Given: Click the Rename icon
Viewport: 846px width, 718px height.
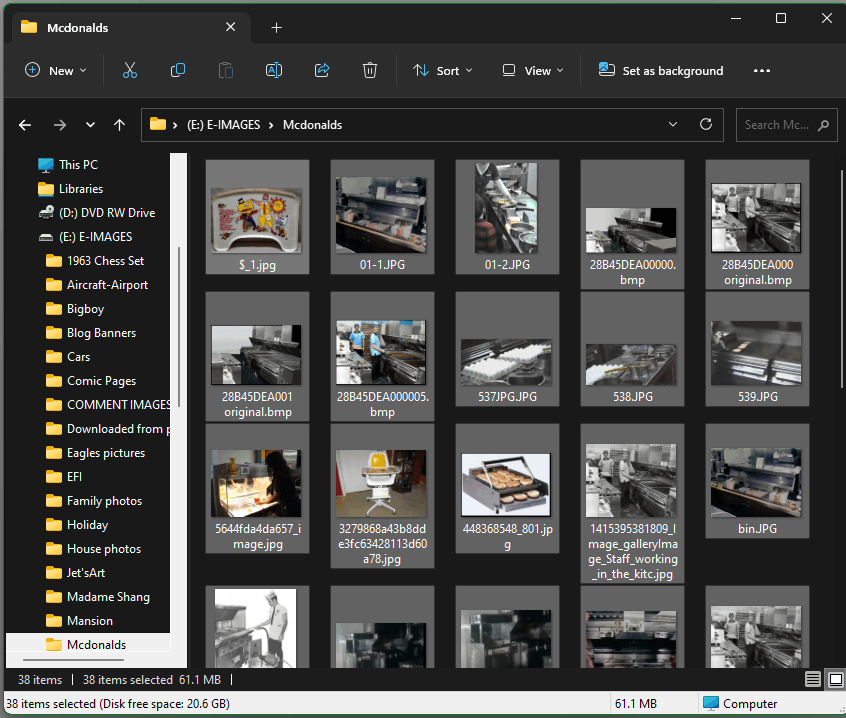Looking at the screenshot, I should click(274, 71).
